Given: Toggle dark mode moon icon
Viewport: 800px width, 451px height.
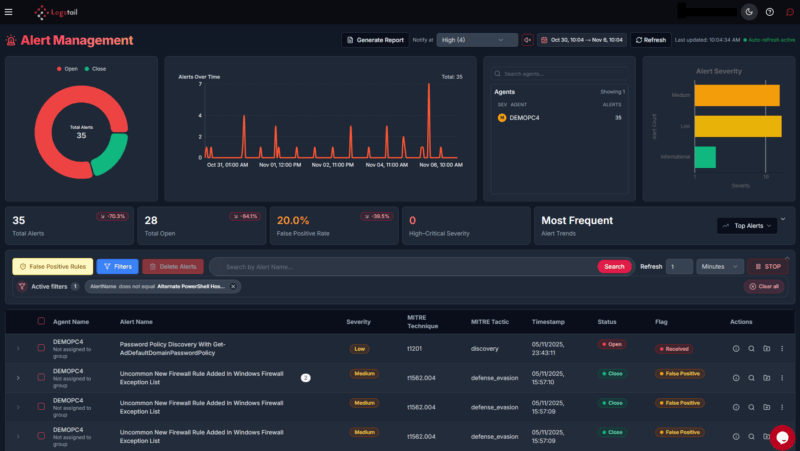Looking at the screenshot, I should tap(750, 12).
